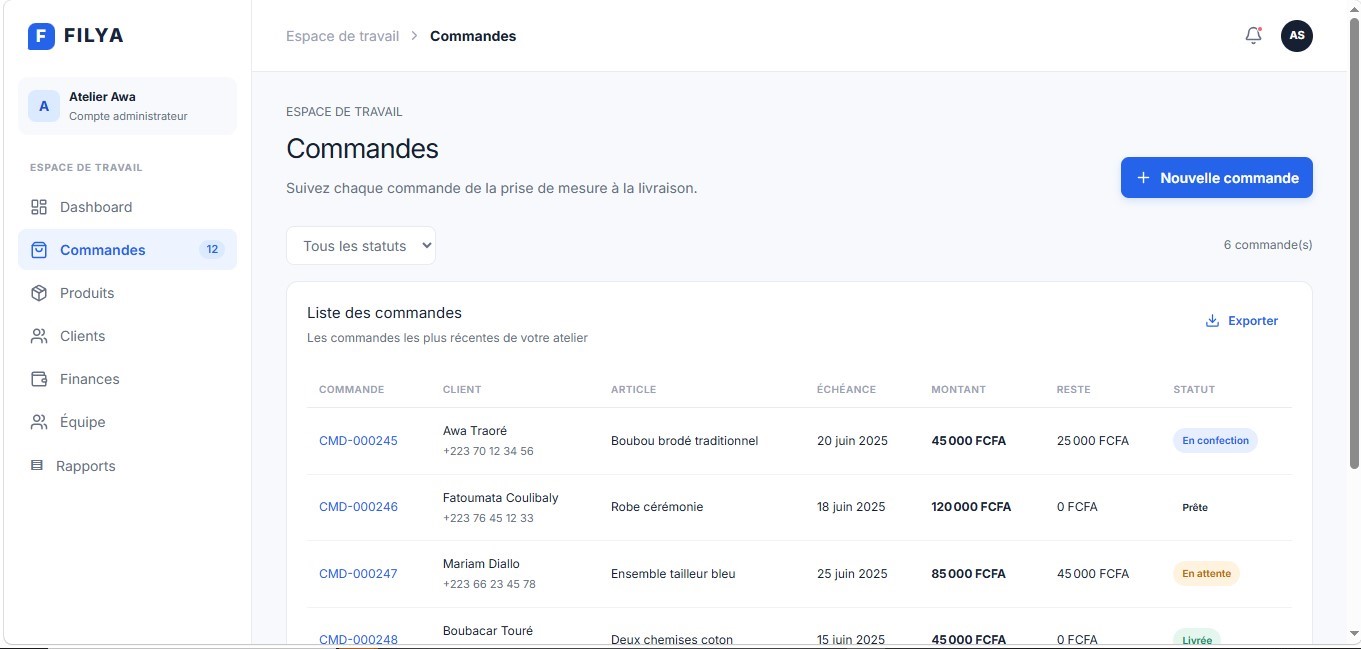This screenshot has height=649, width=1361.
Task: Click the ÉCHÉANCE column header
Action: pyautogui.click(x=846, y=390)
